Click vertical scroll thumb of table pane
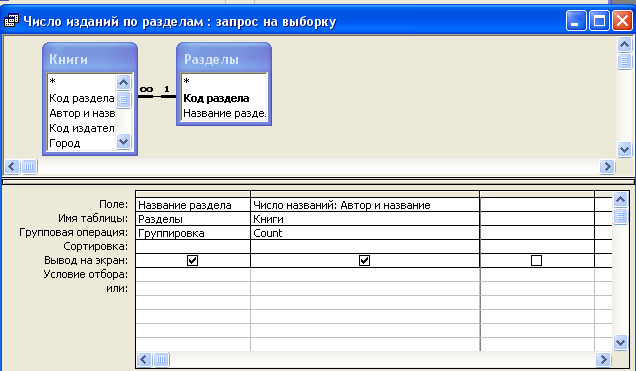 tap(624, 61)
